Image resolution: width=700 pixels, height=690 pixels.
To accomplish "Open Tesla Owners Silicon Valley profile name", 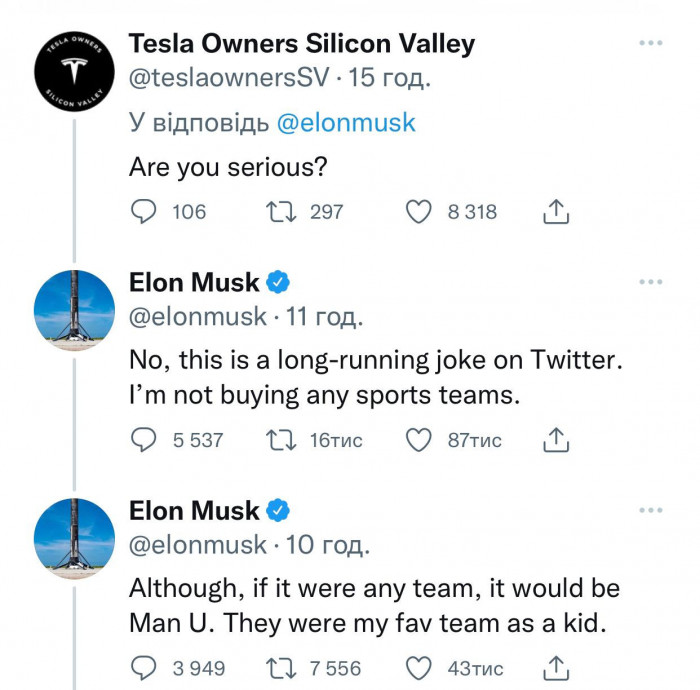I will tap(302, 44).
